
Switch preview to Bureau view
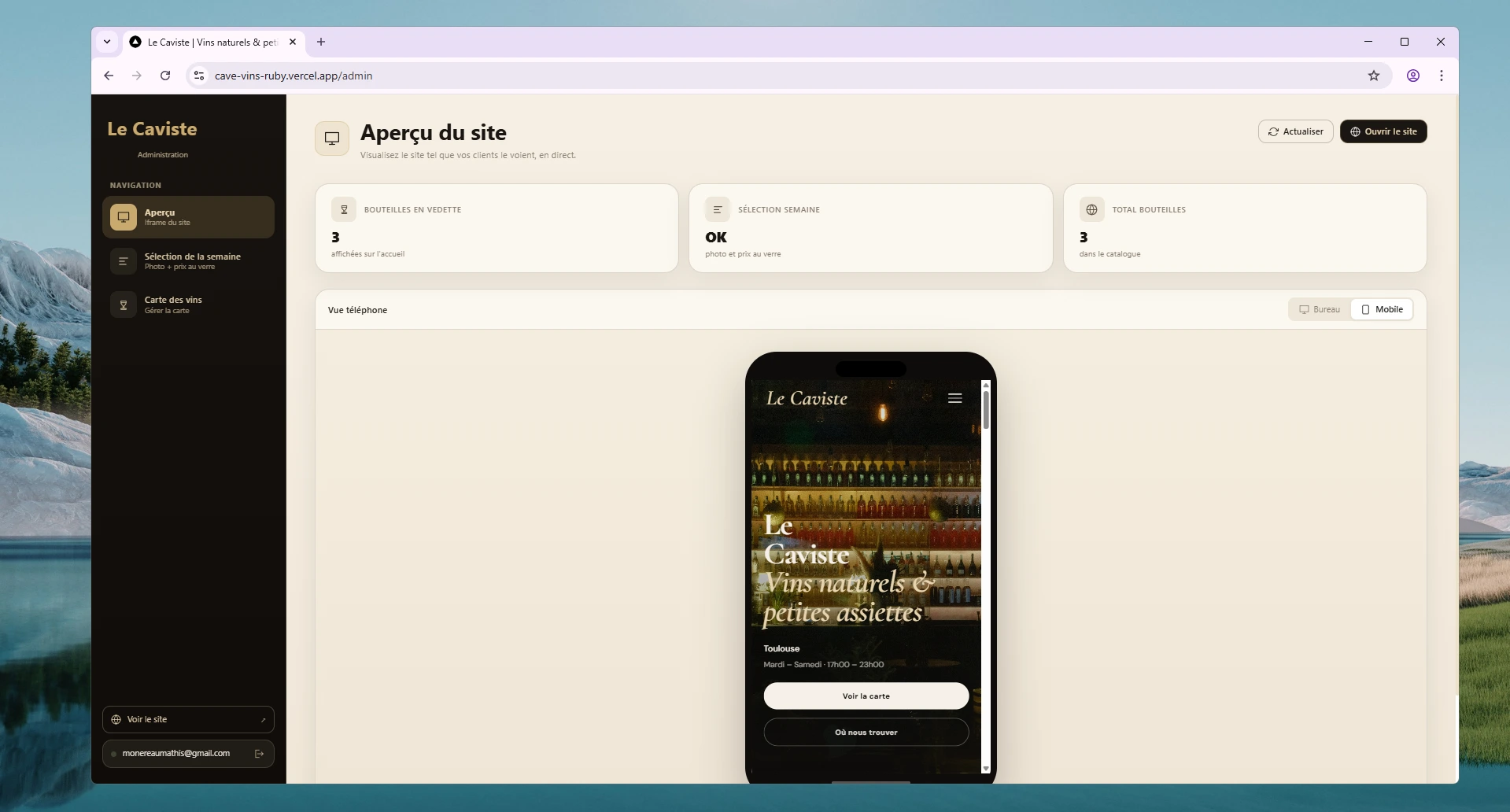1320,309
